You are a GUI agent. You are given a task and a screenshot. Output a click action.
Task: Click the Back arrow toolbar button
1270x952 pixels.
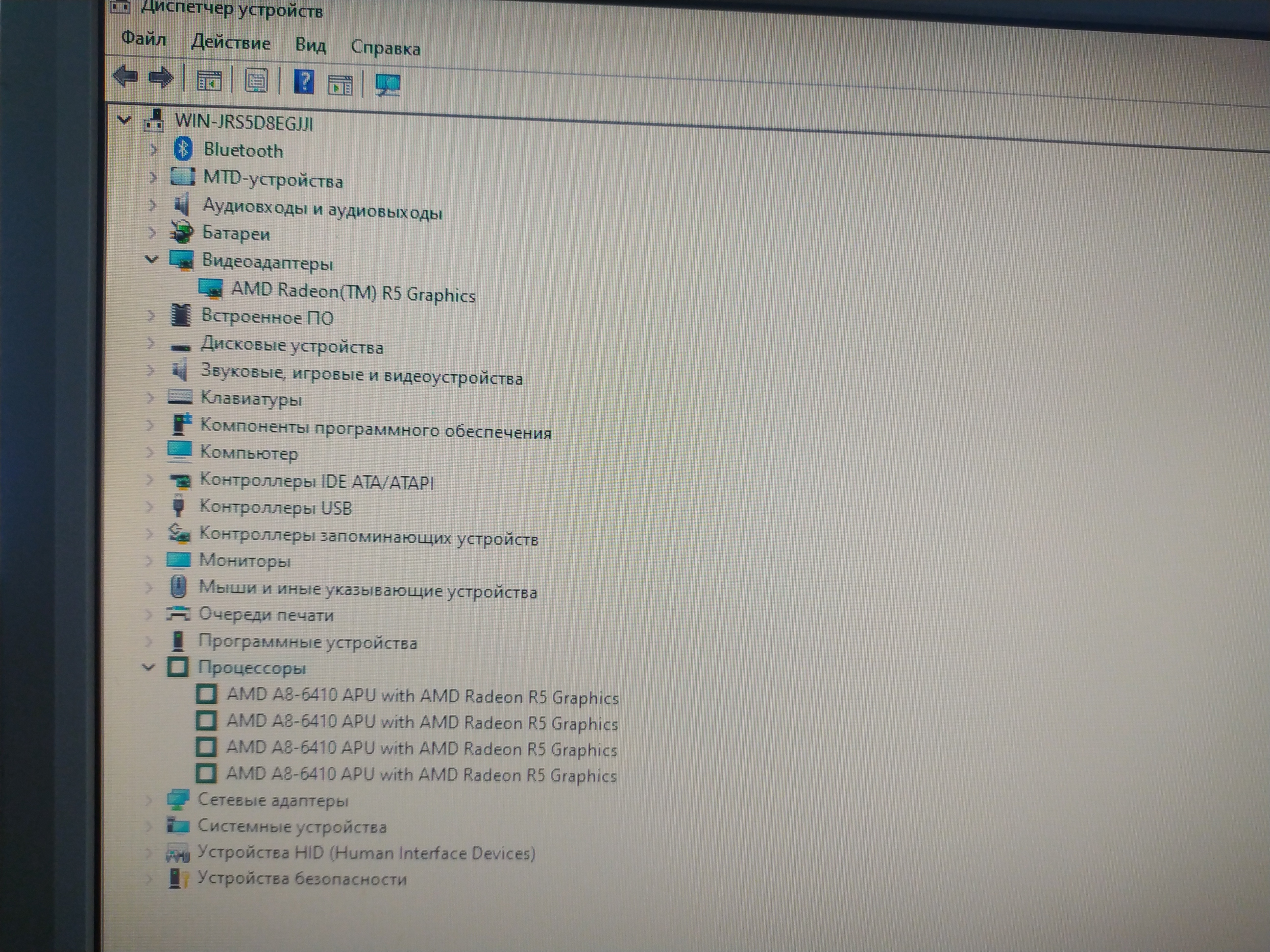point(125,76)
